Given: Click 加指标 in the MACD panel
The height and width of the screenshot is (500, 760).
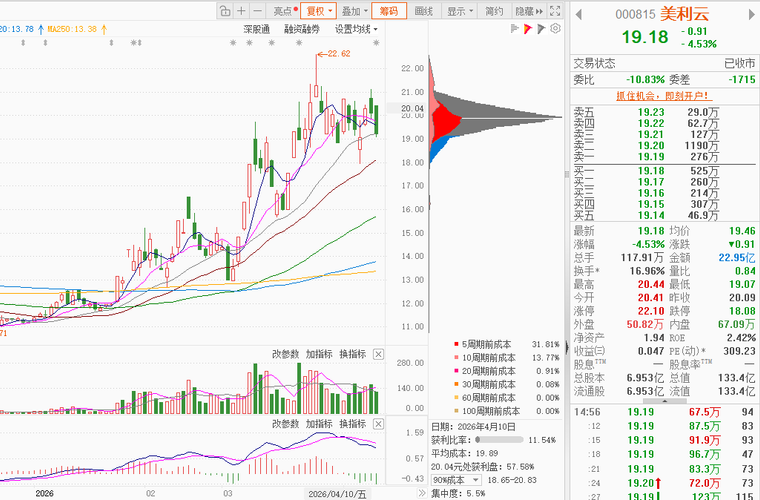Looking at the screenshot, I should 319,424.
